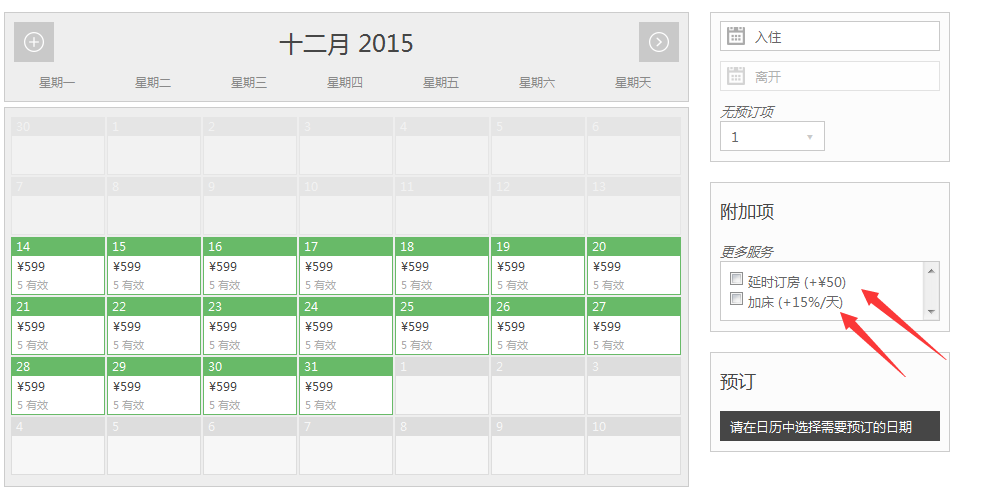The image size is (981, 498).
Task: Click 星期五 weekday header
Action: 441,83
